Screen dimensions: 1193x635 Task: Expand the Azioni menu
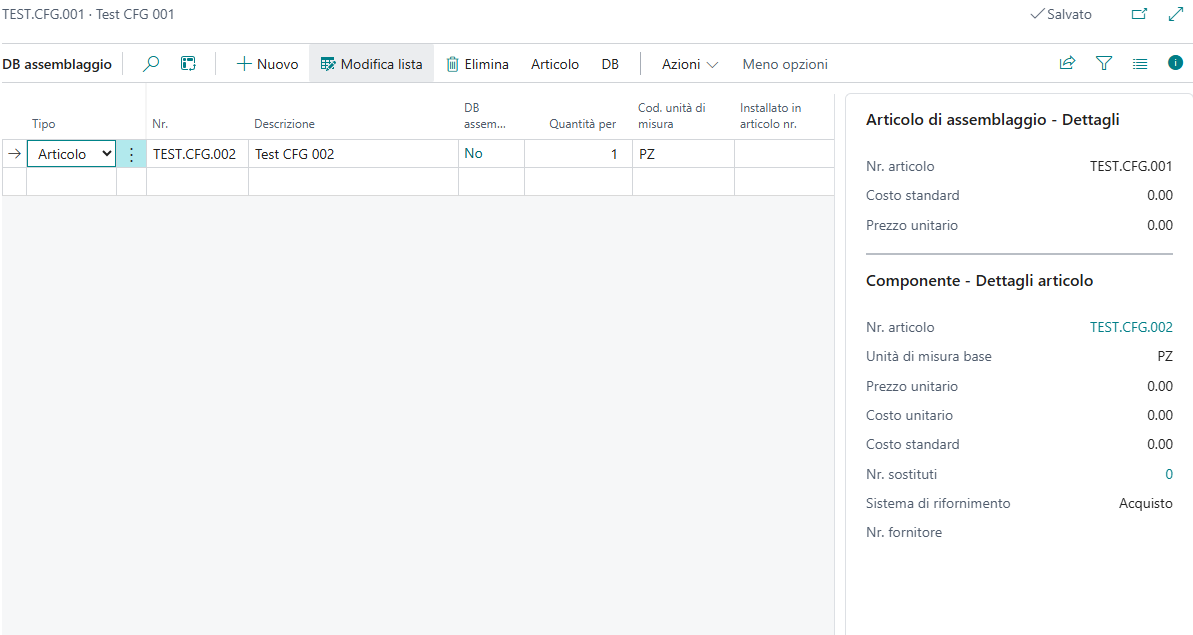(690, 64)
